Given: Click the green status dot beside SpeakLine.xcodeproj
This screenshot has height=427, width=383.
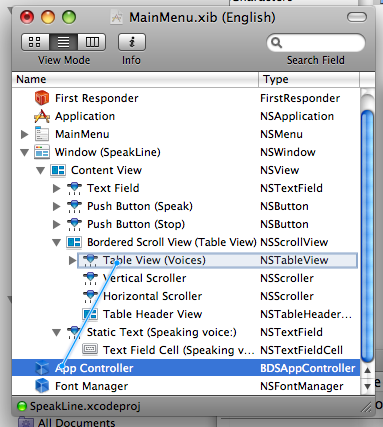Looking at the screenshot, I should pos(22,406).
